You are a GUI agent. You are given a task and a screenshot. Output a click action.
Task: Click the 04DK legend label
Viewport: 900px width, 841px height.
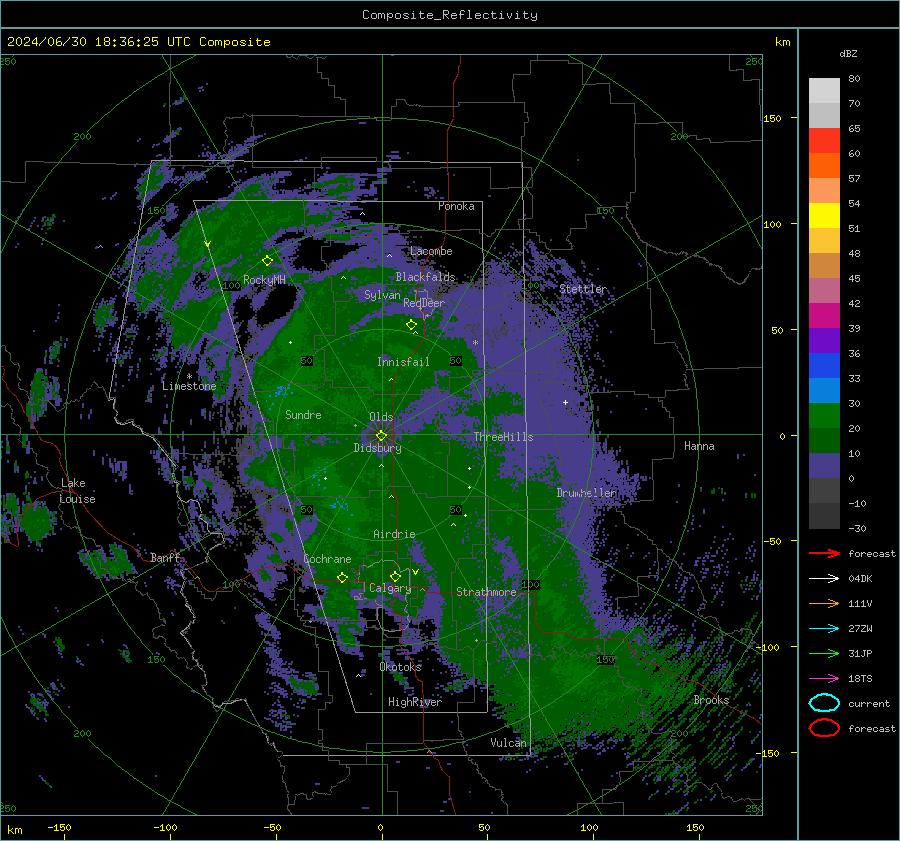[860, 579]
